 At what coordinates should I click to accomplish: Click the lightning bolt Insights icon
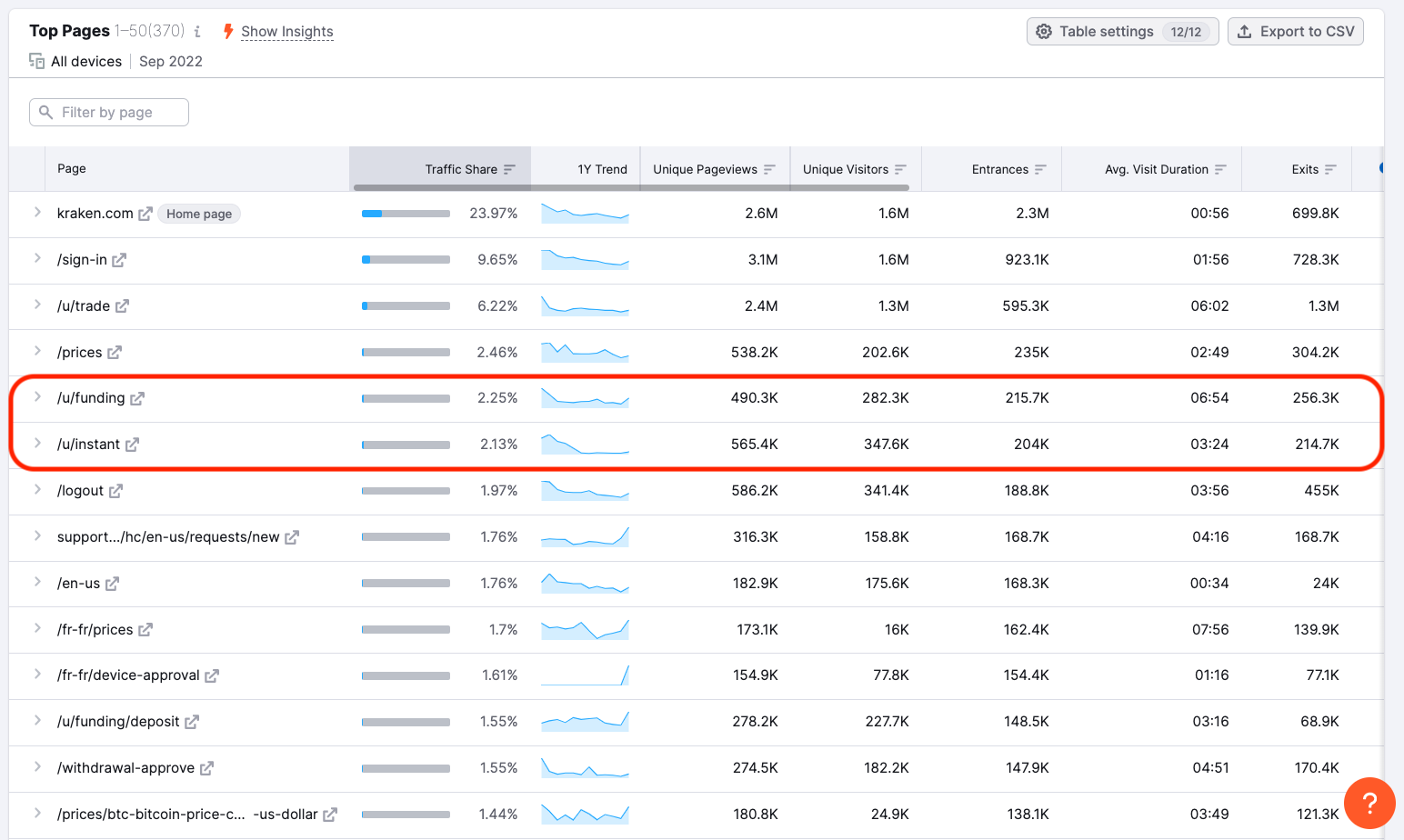[228, 32]
